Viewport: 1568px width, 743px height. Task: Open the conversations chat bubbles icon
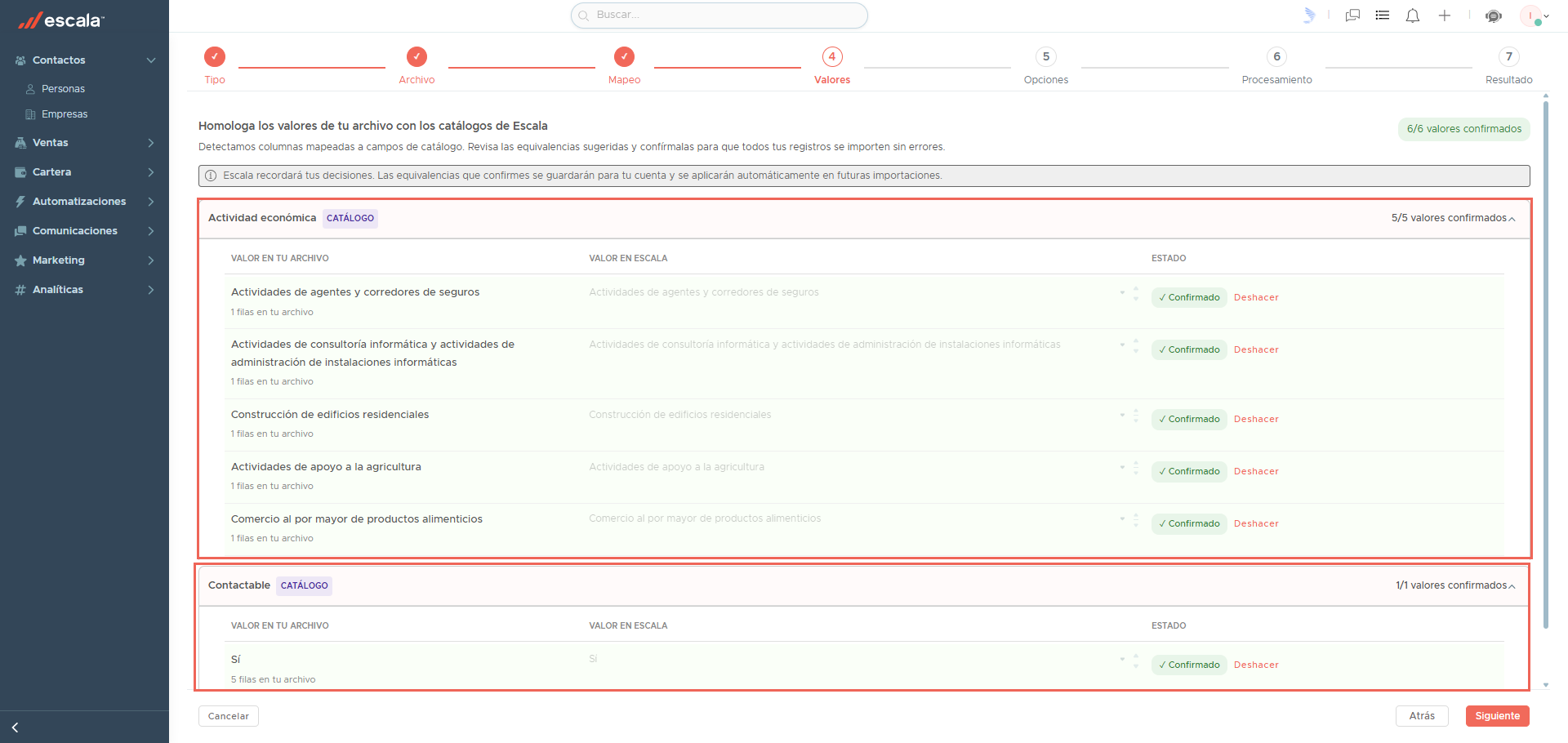1352,16
